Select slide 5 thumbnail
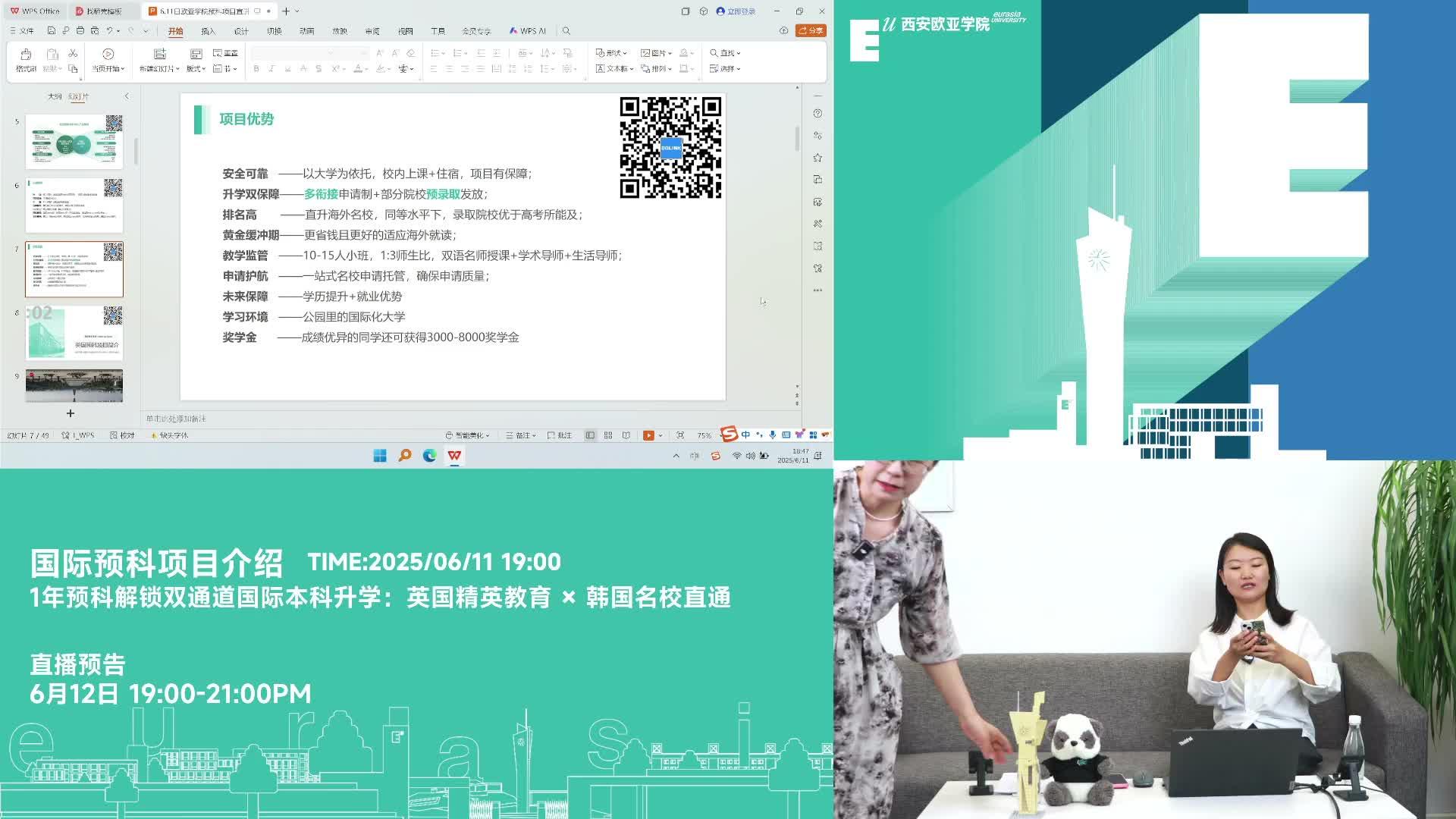Image resolution: width=1456 pixels, height=819 pixels. point(74,142)
